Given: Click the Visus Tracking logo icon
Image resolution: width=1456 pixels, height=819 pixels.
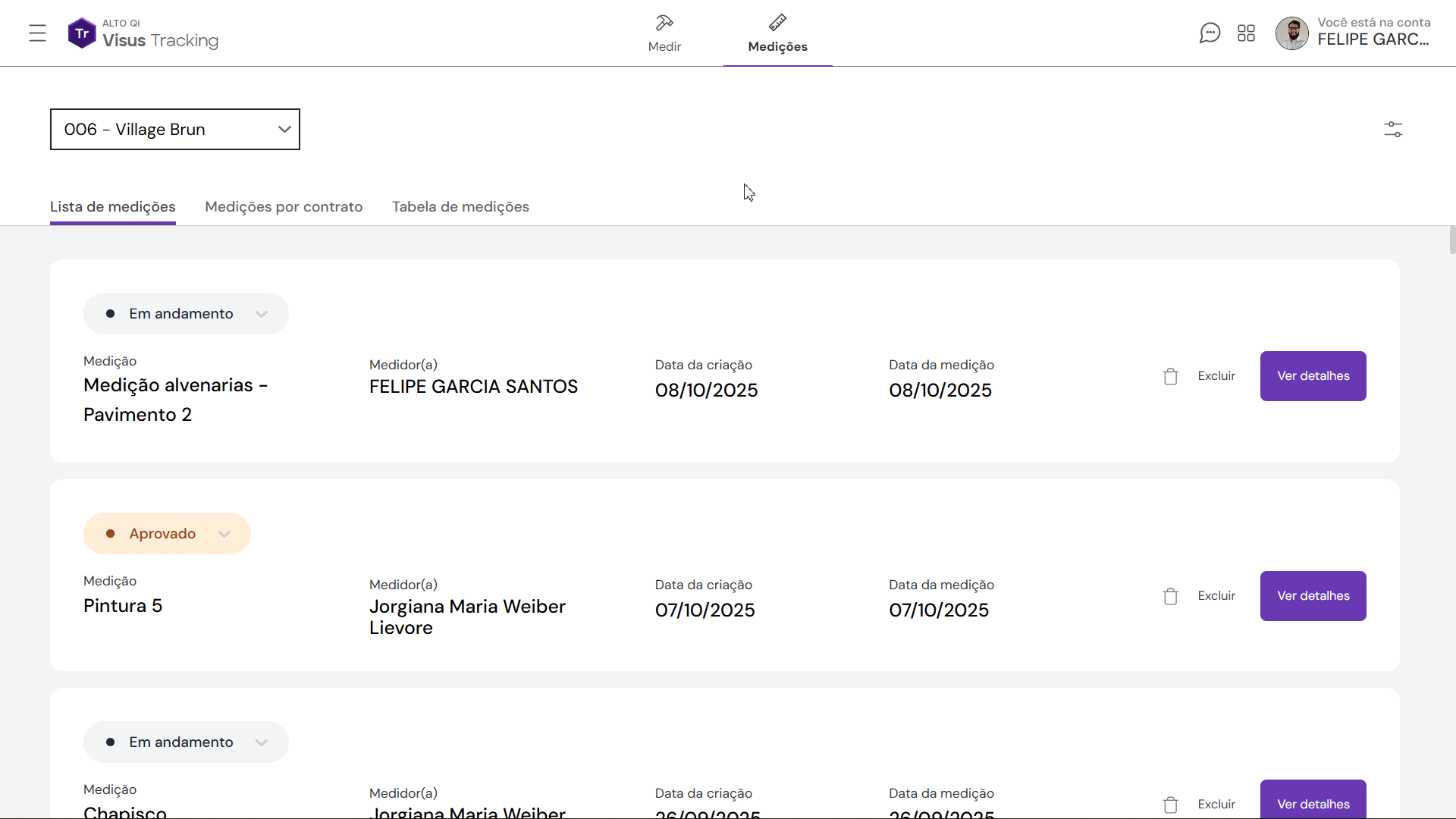Looking at the screenshot, I should (x=82, y=33).
